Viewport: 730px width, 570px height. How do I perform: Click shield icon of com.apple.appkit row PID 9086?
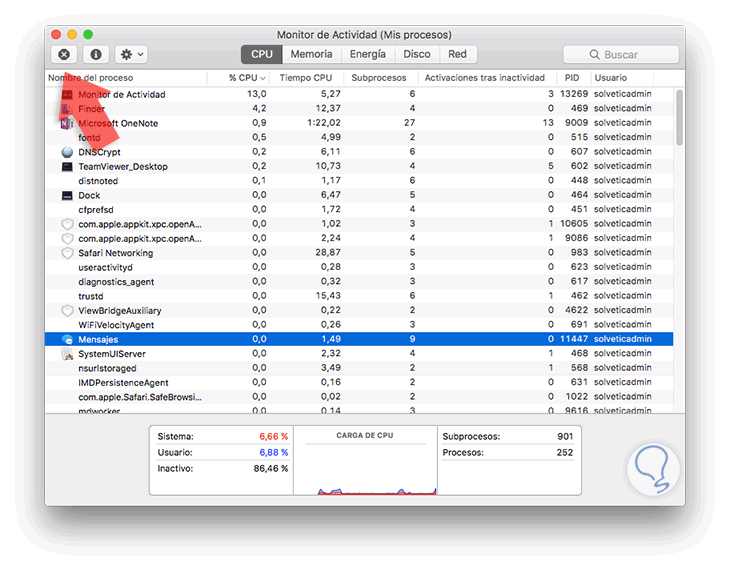pyautogui.click(x=68, y=239)
